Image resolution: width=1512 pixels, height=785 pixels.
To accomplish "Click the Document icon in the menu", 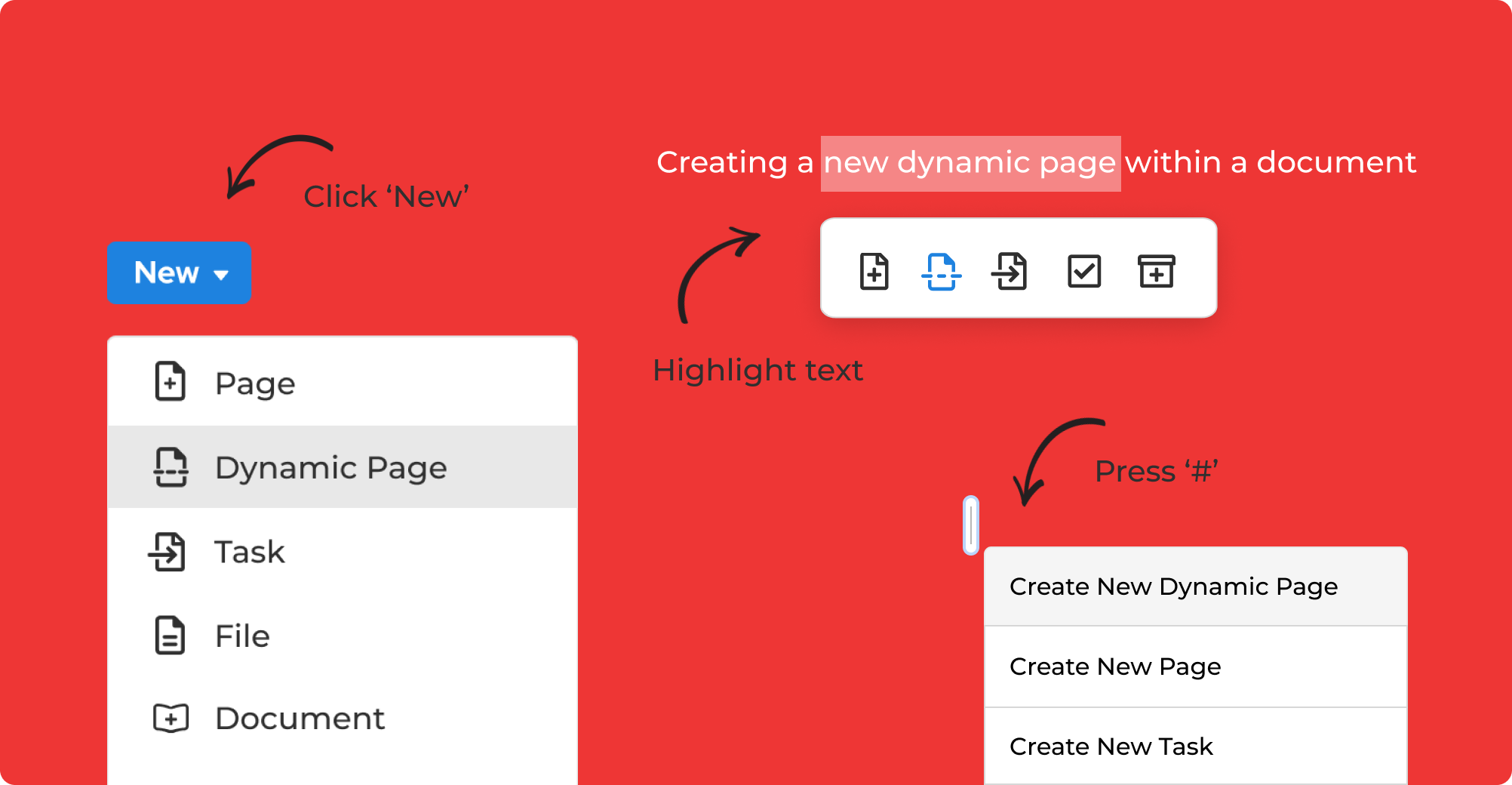I will [171, 718].
